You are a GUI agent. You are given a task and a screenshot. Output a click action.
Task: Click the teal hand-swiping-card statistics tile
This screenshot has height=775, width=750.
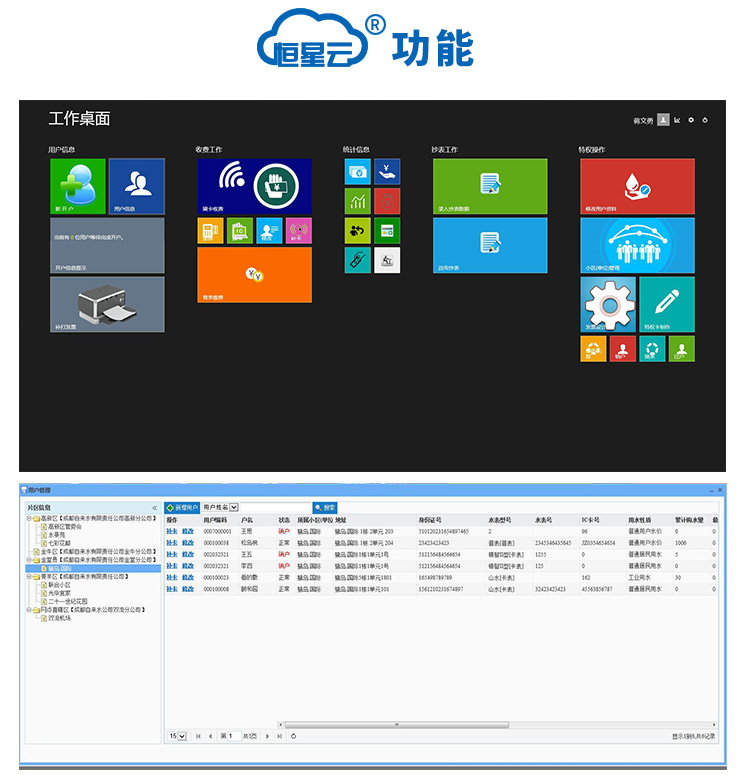pyautogui.click(x=357, y=260)
